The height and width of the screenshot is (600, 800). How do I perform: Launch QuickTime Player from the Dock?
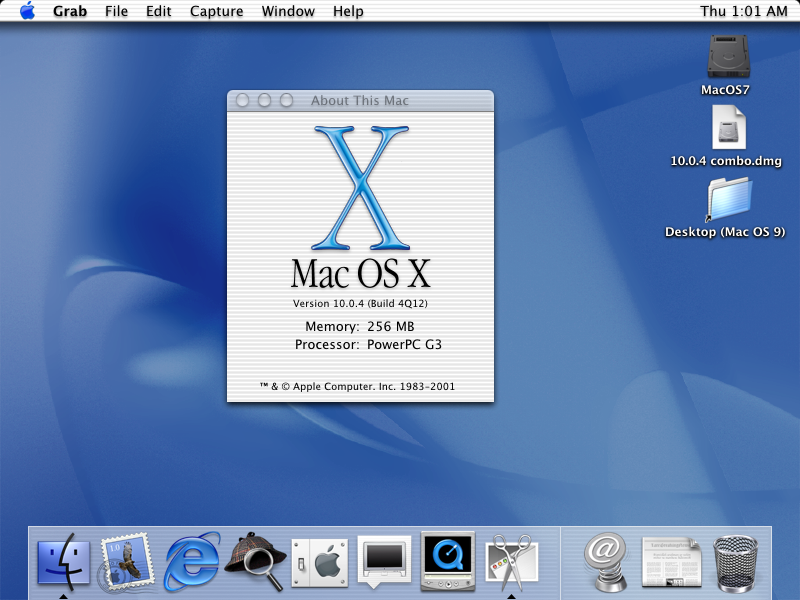[447, 561]
